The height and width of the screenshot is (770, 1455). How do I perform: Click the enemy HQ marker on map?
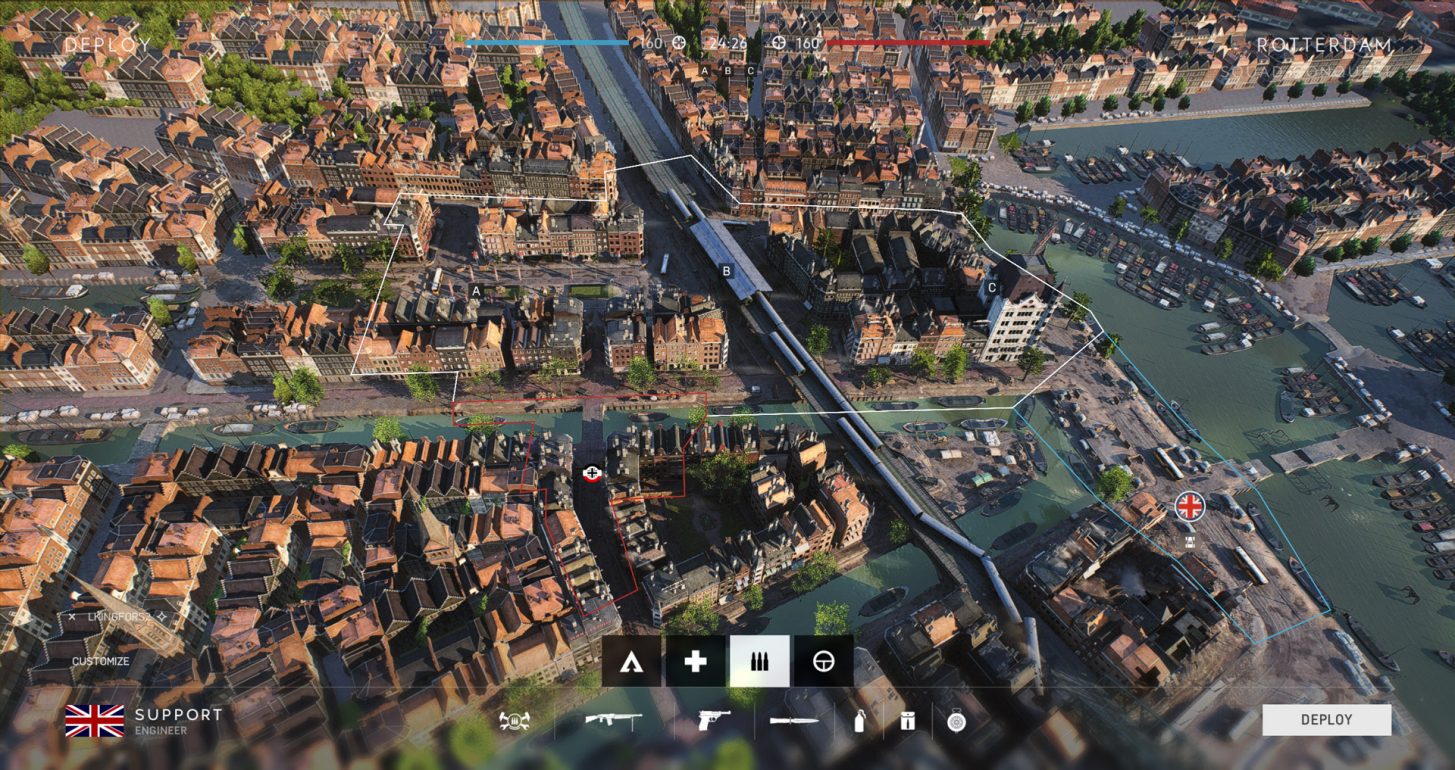592,472
